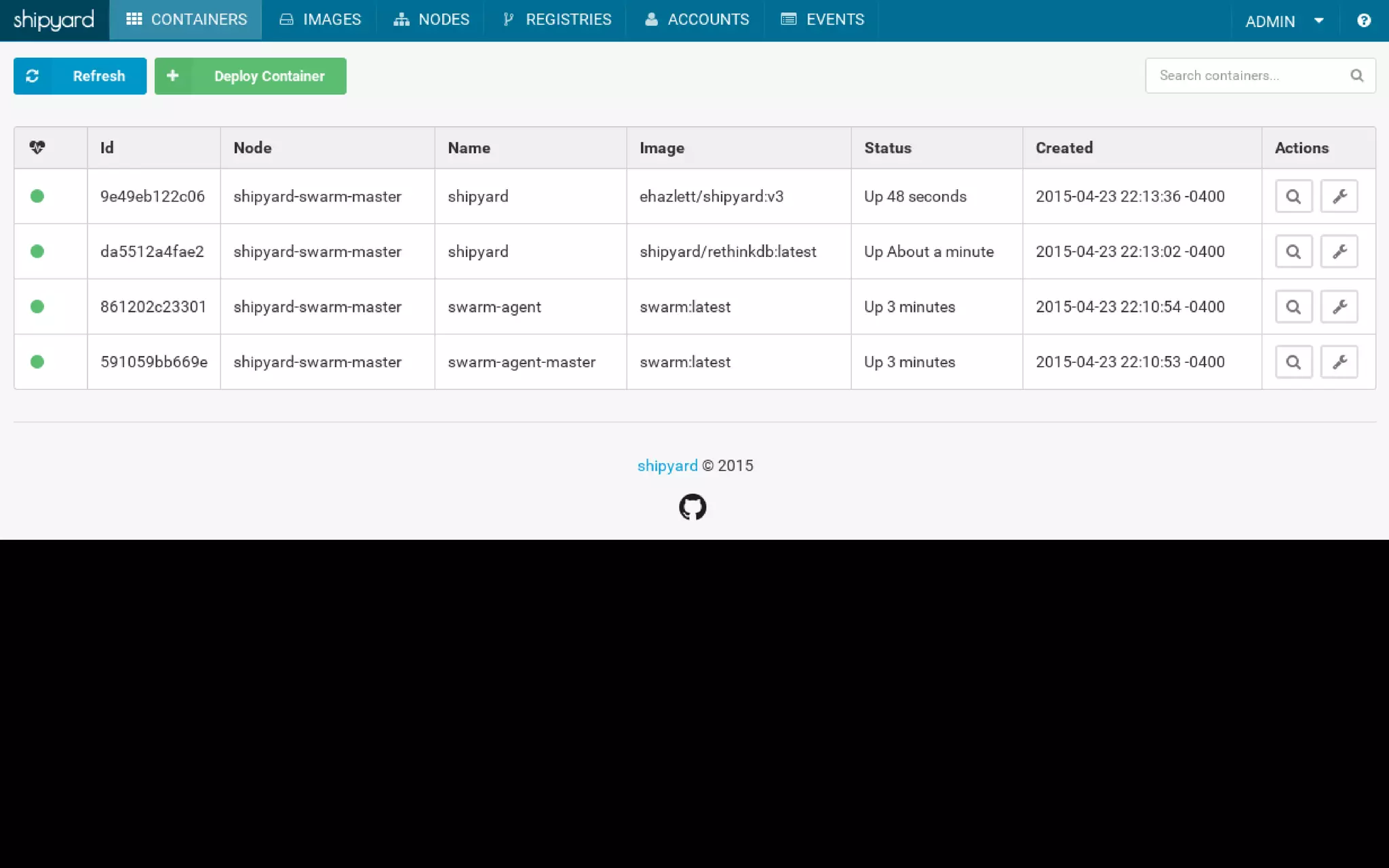Click status Up About a minute
This screenshot has height=868, width=1389.
(928, 252)
